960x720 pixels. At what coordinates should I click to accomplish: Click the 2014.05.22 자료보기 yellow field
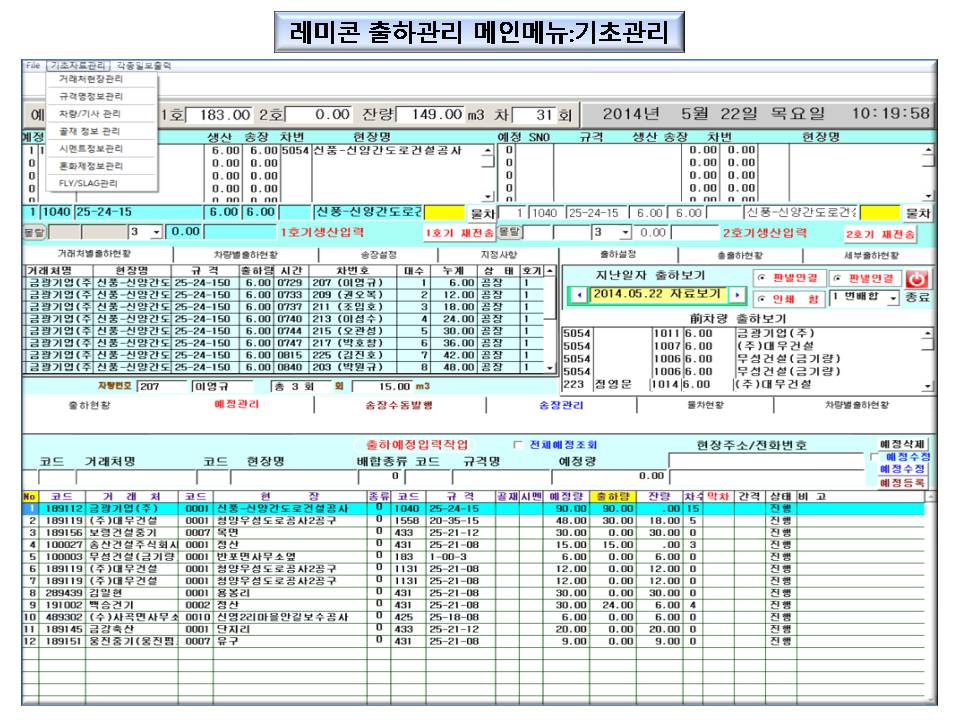tap(658, 294)
